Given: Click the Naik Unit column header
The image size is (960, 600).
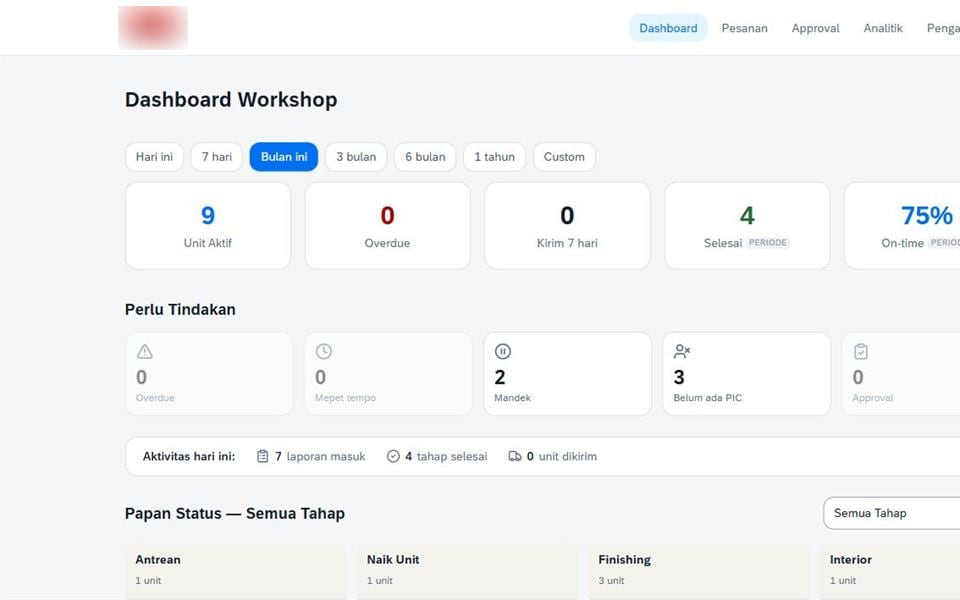Looking at the screenshot, I should point(393,560).
